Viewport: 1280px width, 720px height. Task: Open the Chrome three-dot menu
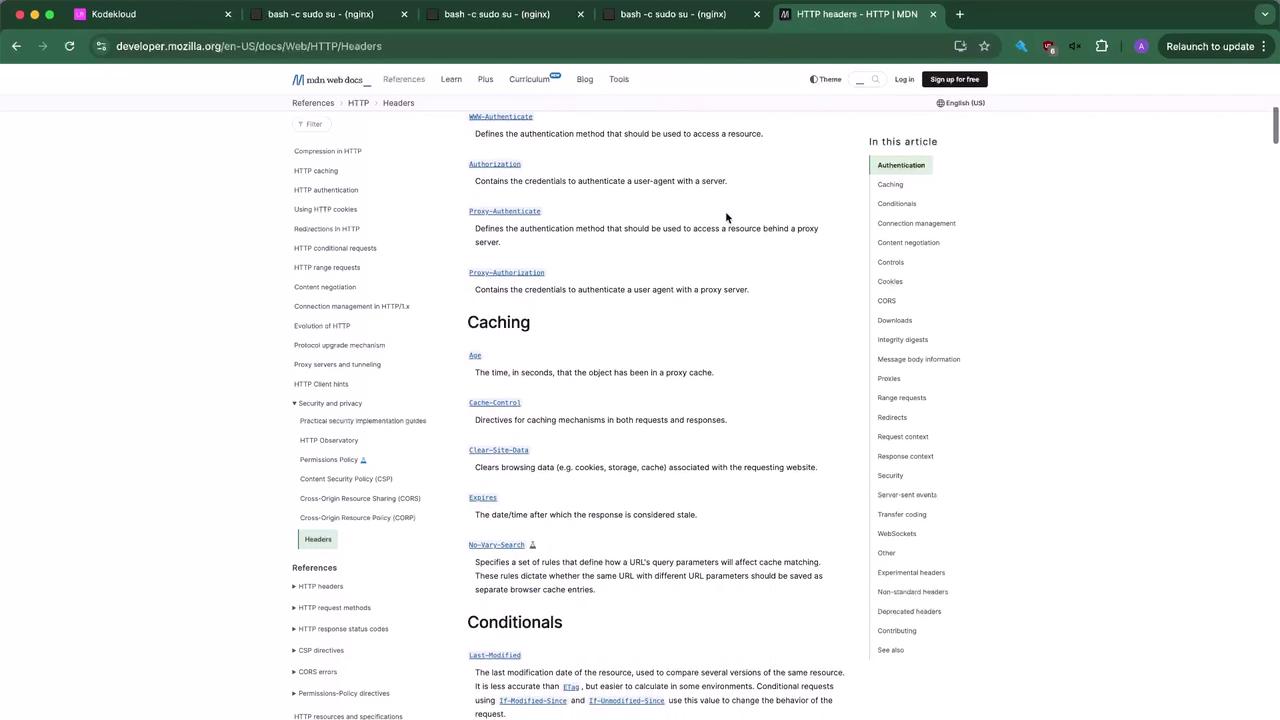coord(1264,46)
